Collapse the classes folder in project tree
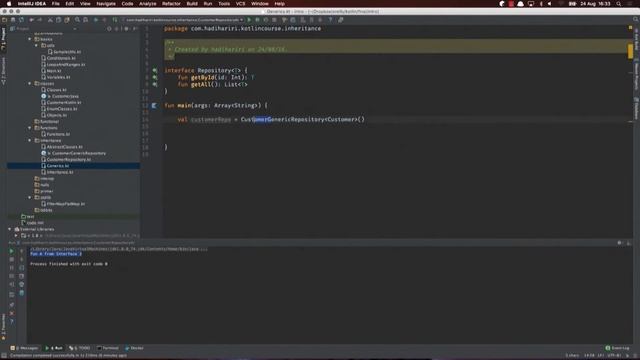Viewport: 640px width, 360px height. pos(30,84)
